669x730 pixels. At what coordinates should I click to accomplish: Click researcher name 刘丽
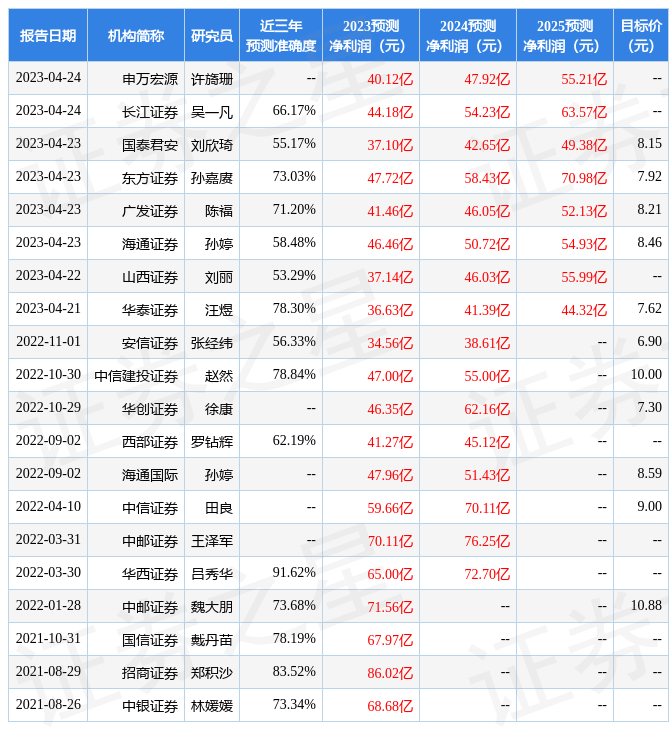click(x=219, y=277)
